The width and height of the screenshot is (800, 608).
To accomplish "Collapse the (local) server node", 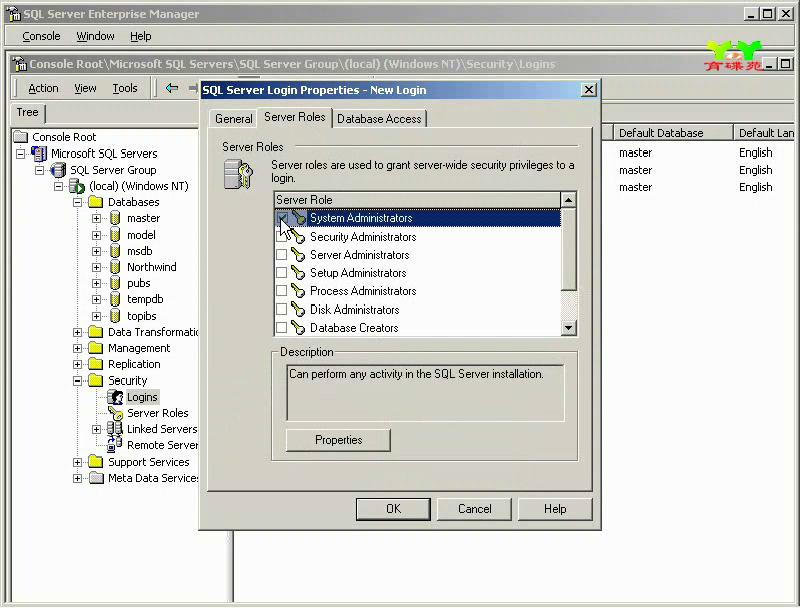I will click(59, 186).
